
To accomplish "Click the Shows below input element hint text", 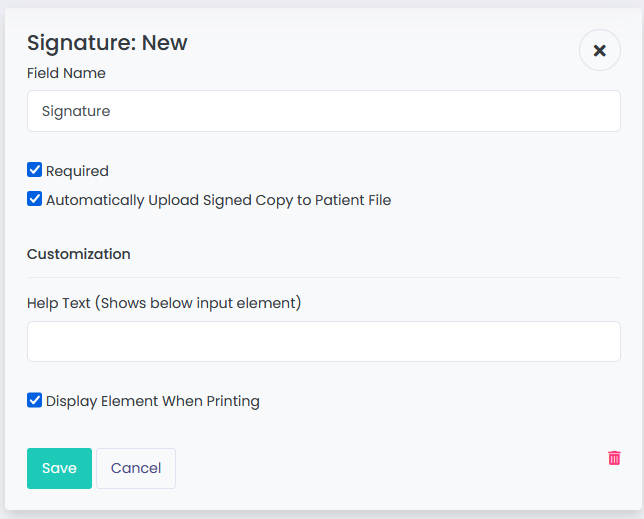I will 198,303.
